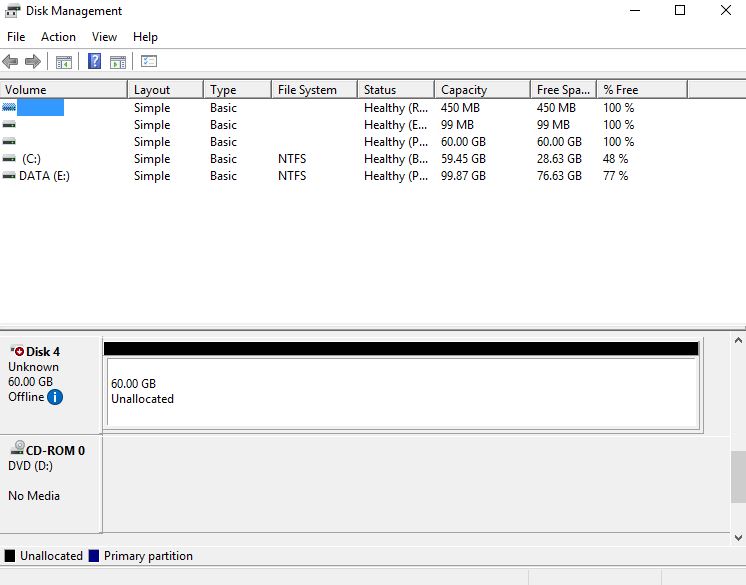Sort by File System column header
746x585 pixels.
pos(314,89)
